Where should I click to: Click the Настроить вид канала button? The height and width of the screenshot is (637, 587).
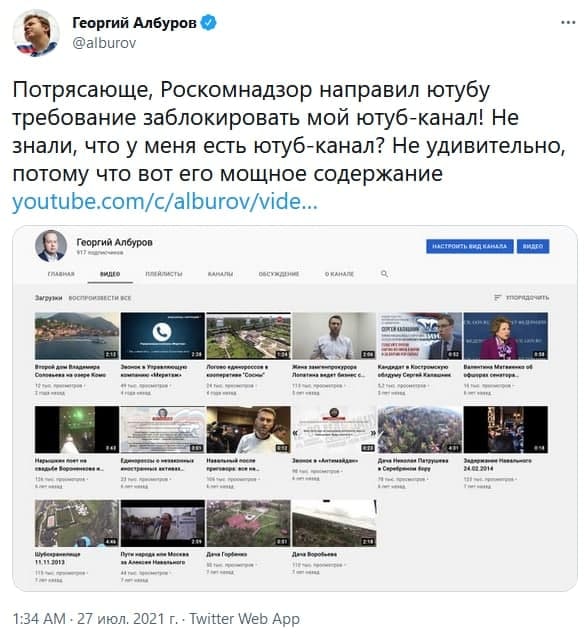[x=470, y=246]
